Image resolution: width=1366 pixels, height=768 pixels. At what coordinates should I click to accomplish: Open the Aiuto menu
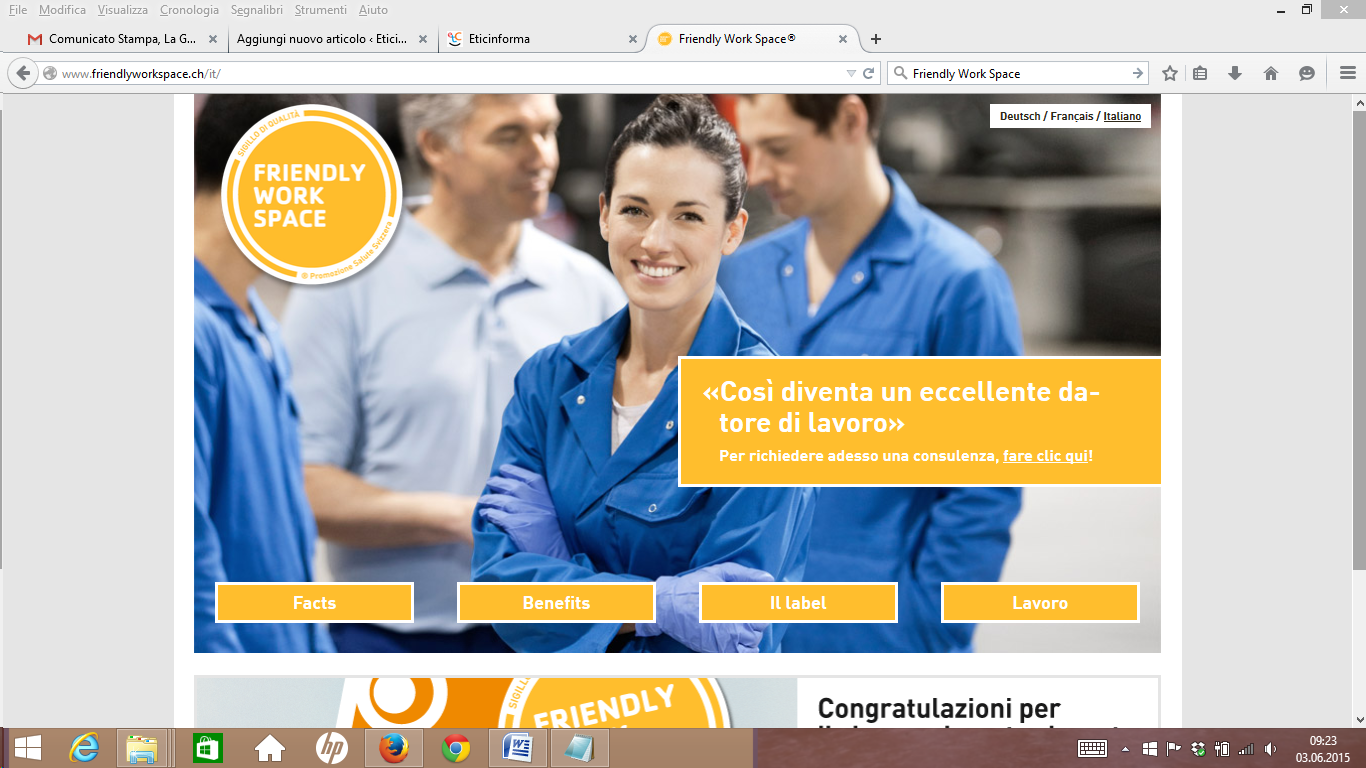373,10
